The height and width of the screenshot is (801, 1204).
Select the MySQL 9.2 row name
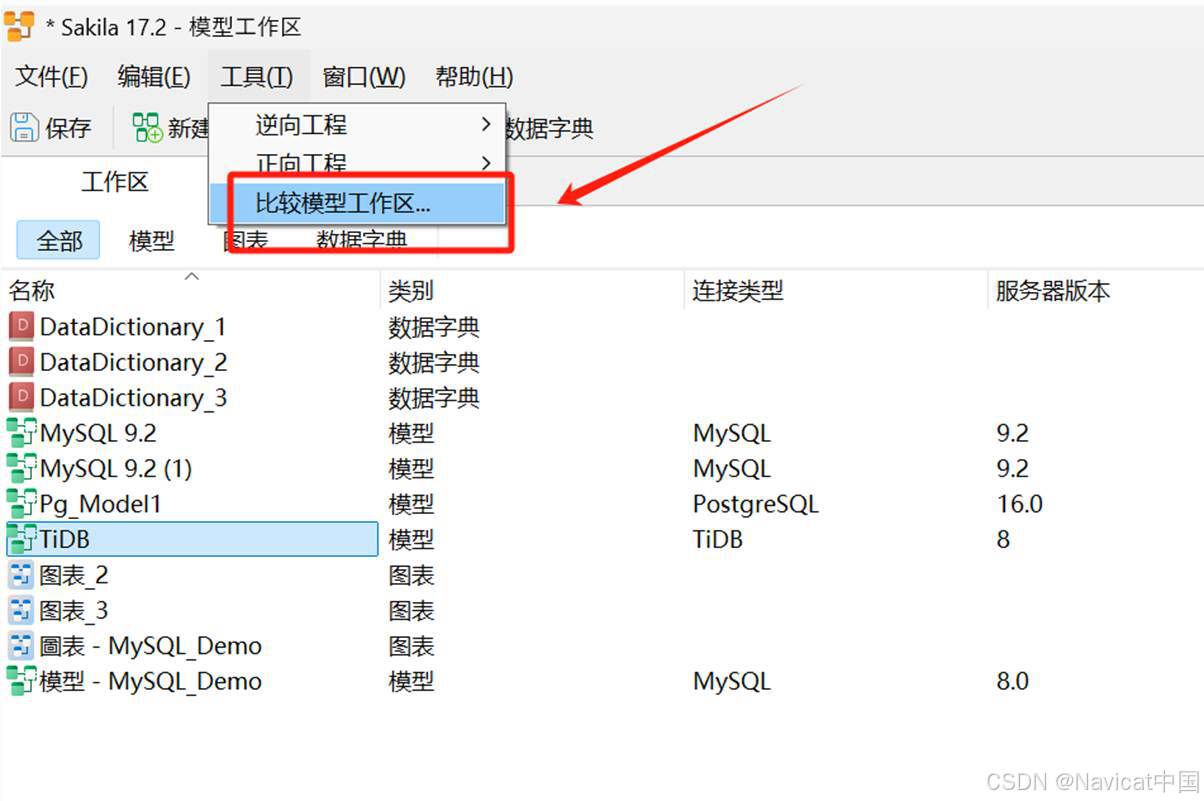tap(98, 433)
